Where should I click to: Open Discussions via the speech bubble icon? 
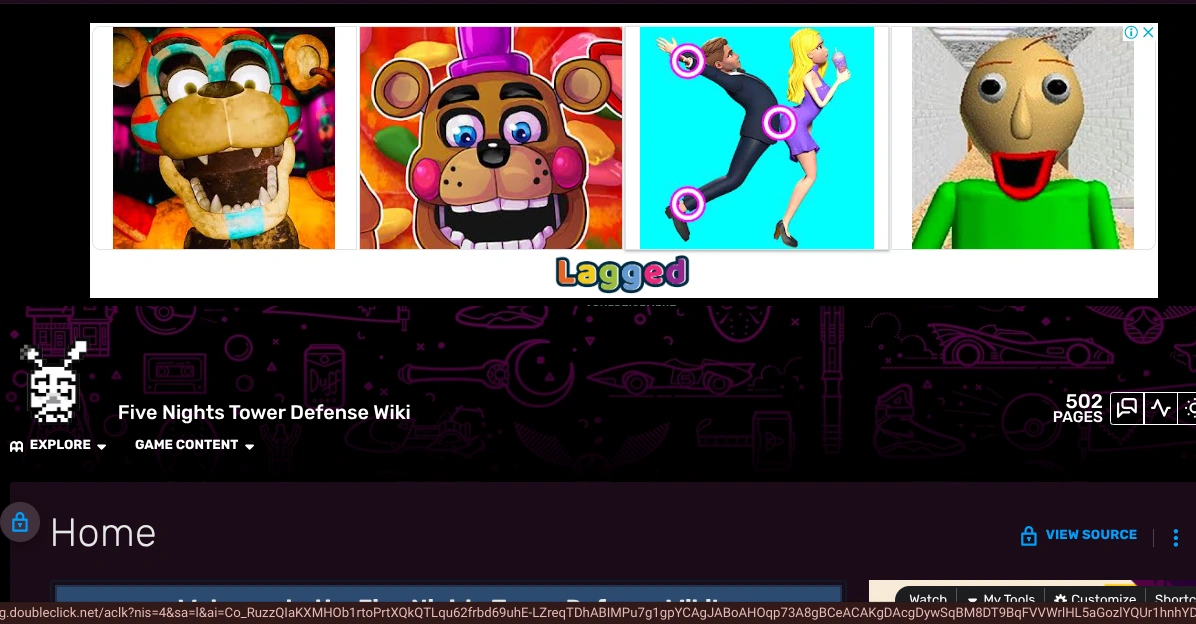[x=1126, y=408]
